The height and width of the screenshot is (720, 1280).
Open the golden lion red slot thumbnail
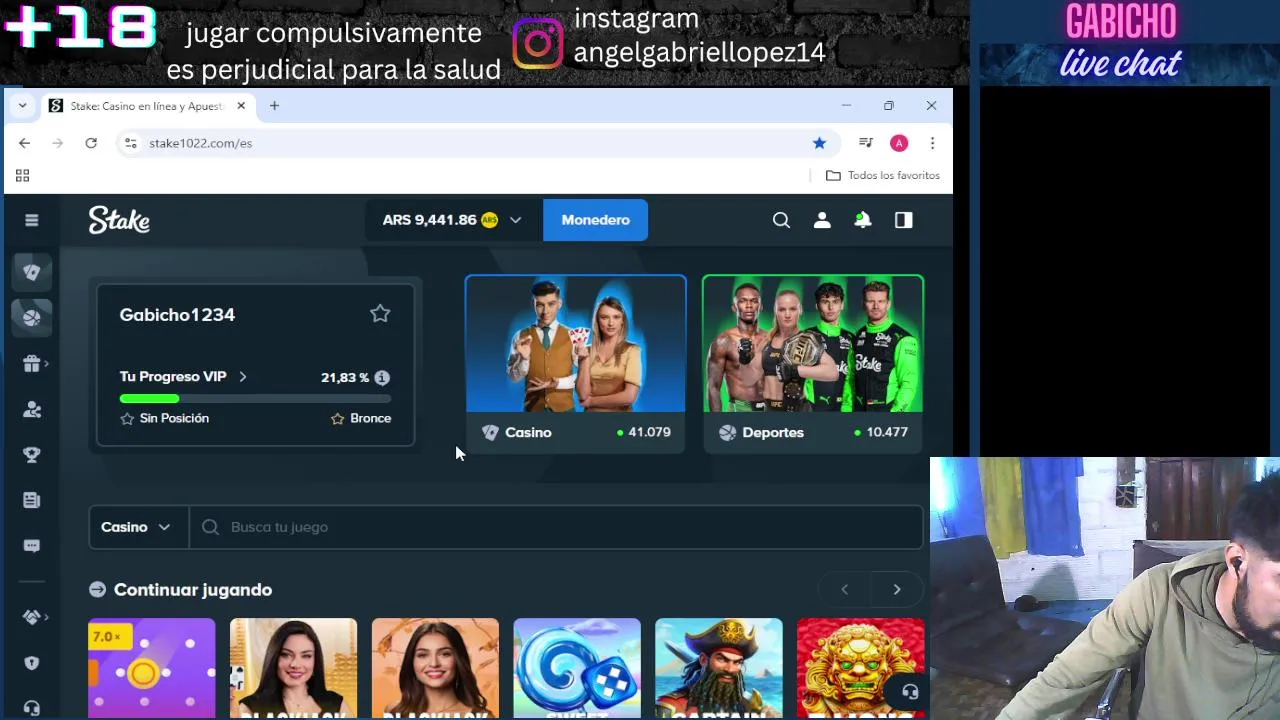861,668
